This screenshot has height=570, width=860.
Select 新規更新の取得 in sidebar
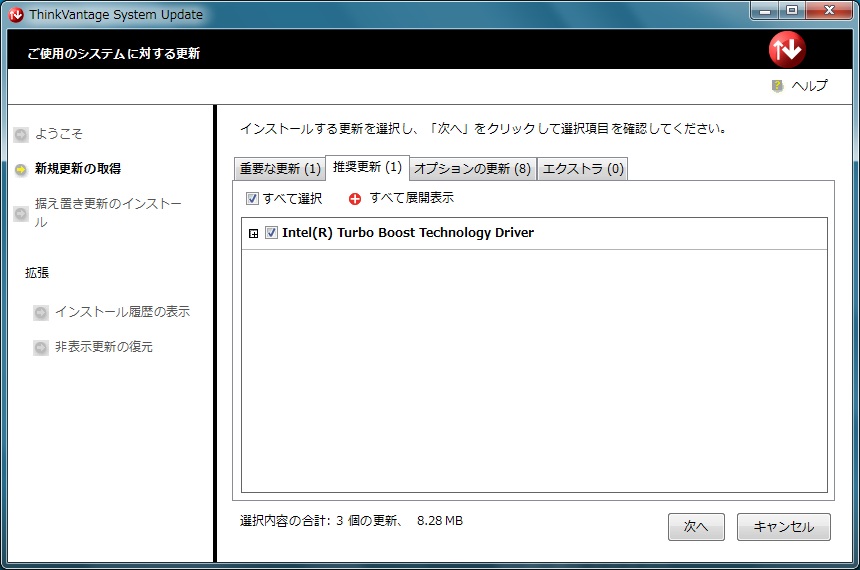coord(78,168)
